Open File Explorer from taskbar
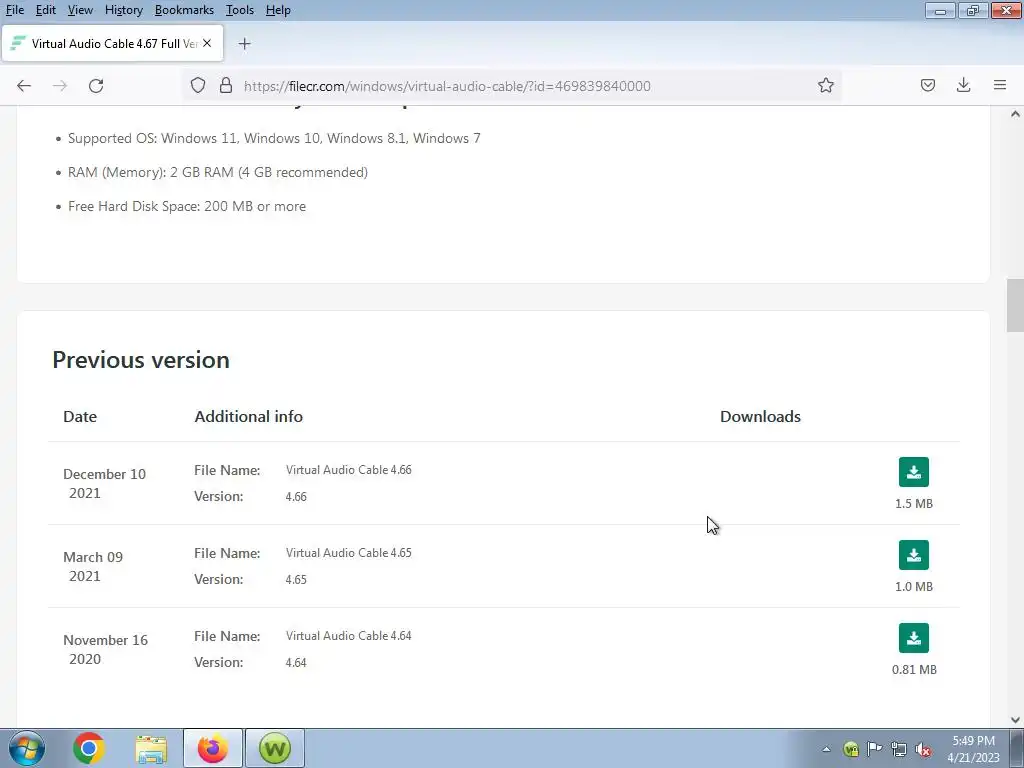This screenshot has width=1024, height=768. [151, 748]
